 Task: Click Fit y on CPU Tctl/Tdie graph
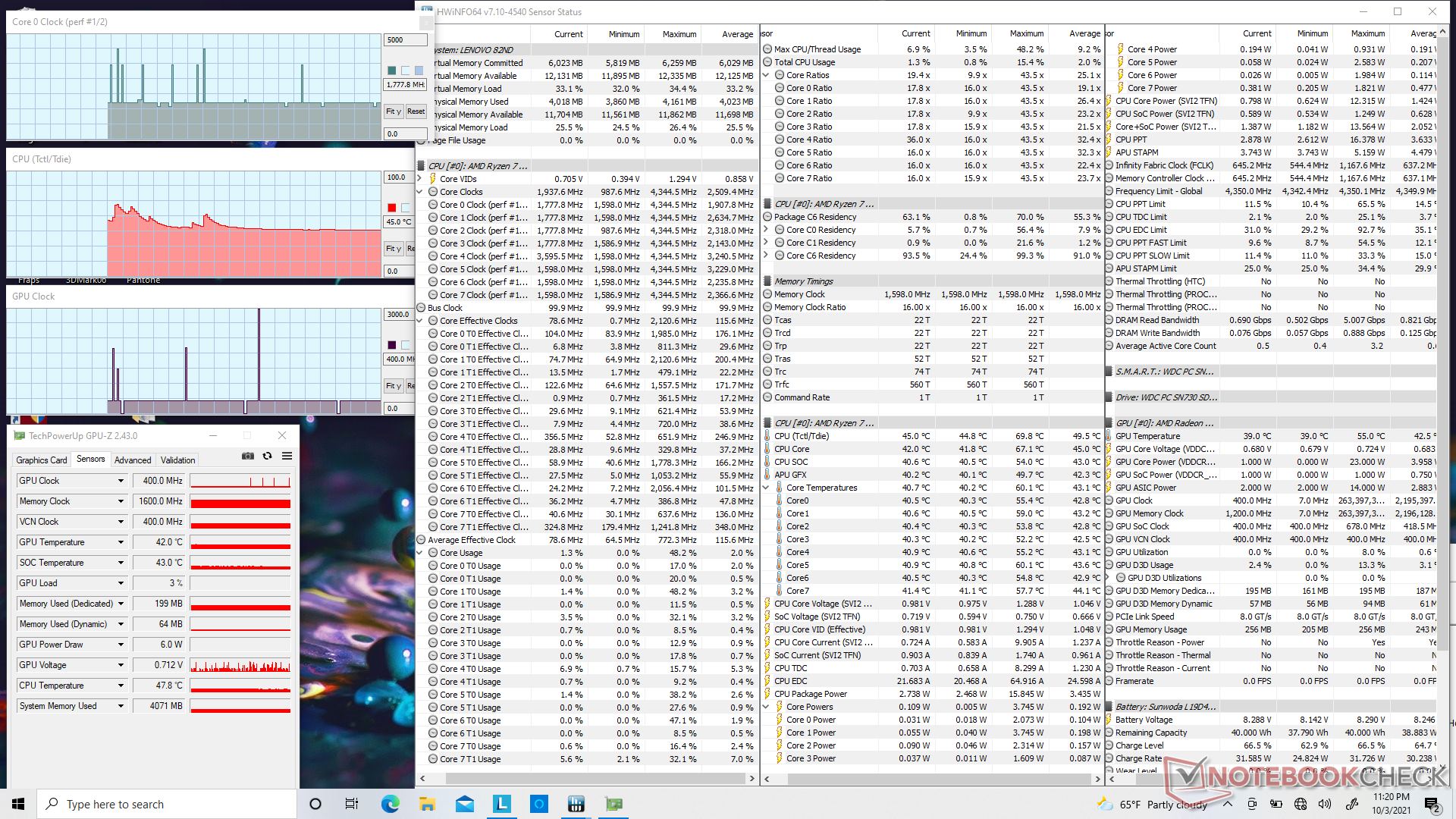click(393, 249)
